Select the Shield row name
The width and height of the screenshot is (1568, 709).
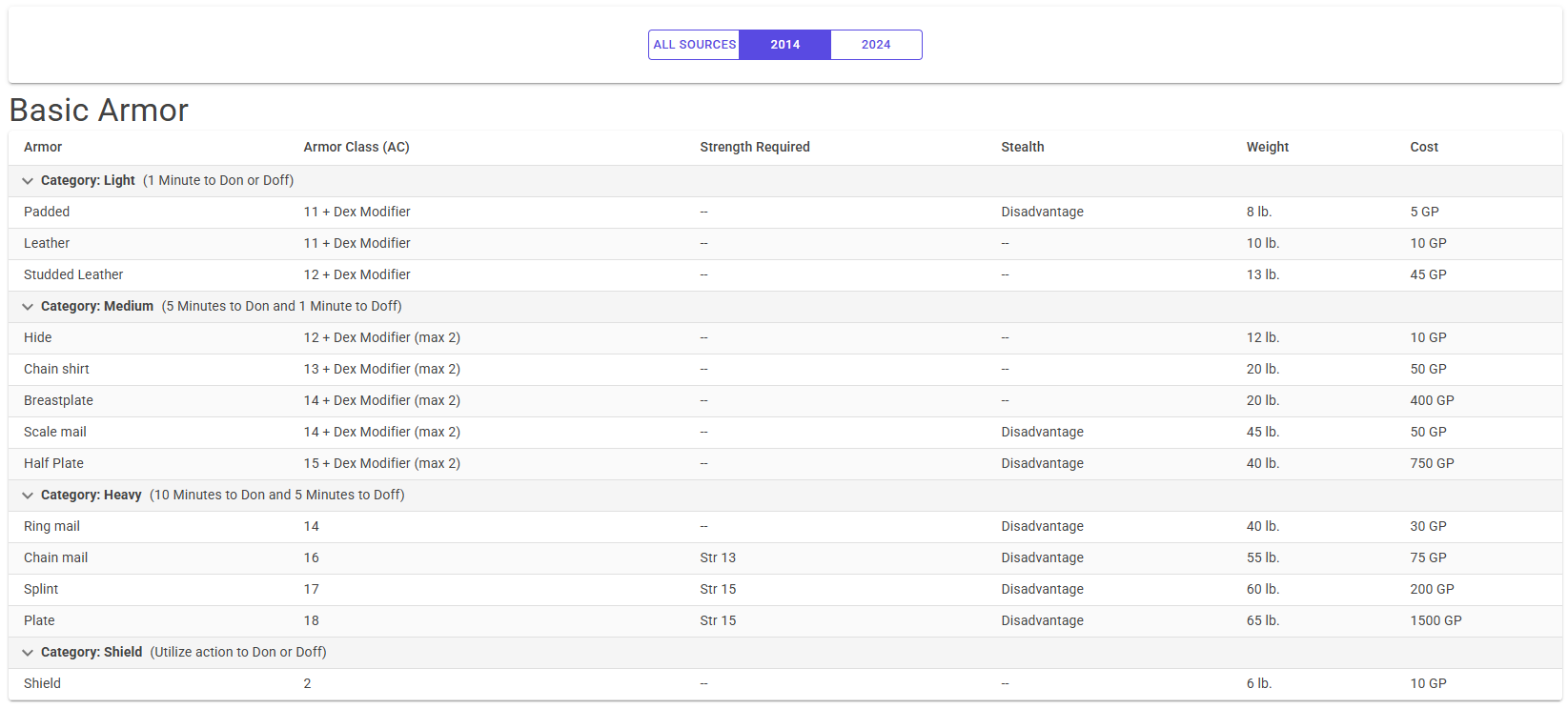(42, 683)
